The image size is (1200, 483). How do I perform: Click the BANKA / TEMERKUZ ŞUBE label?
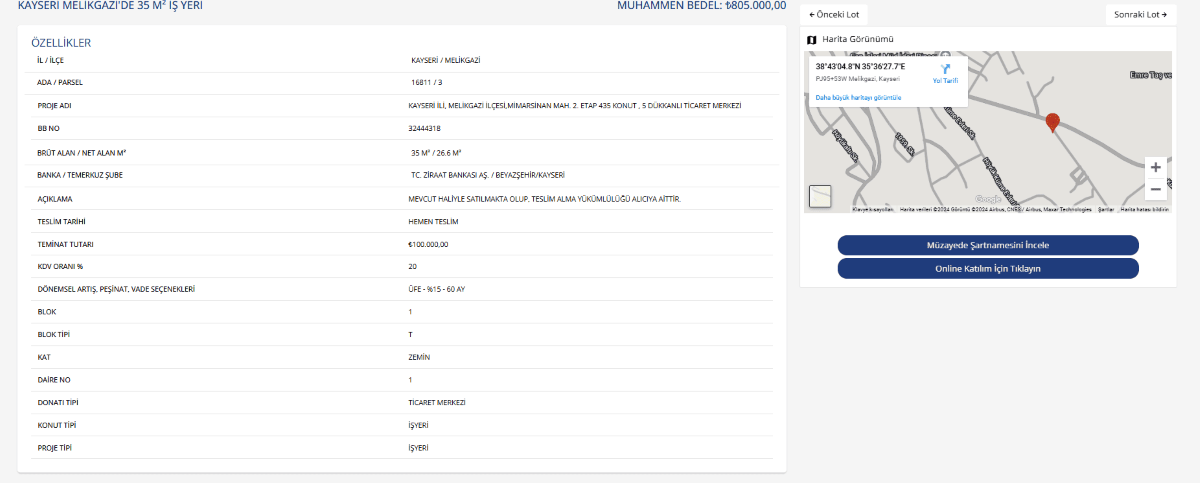pos(79,175)
